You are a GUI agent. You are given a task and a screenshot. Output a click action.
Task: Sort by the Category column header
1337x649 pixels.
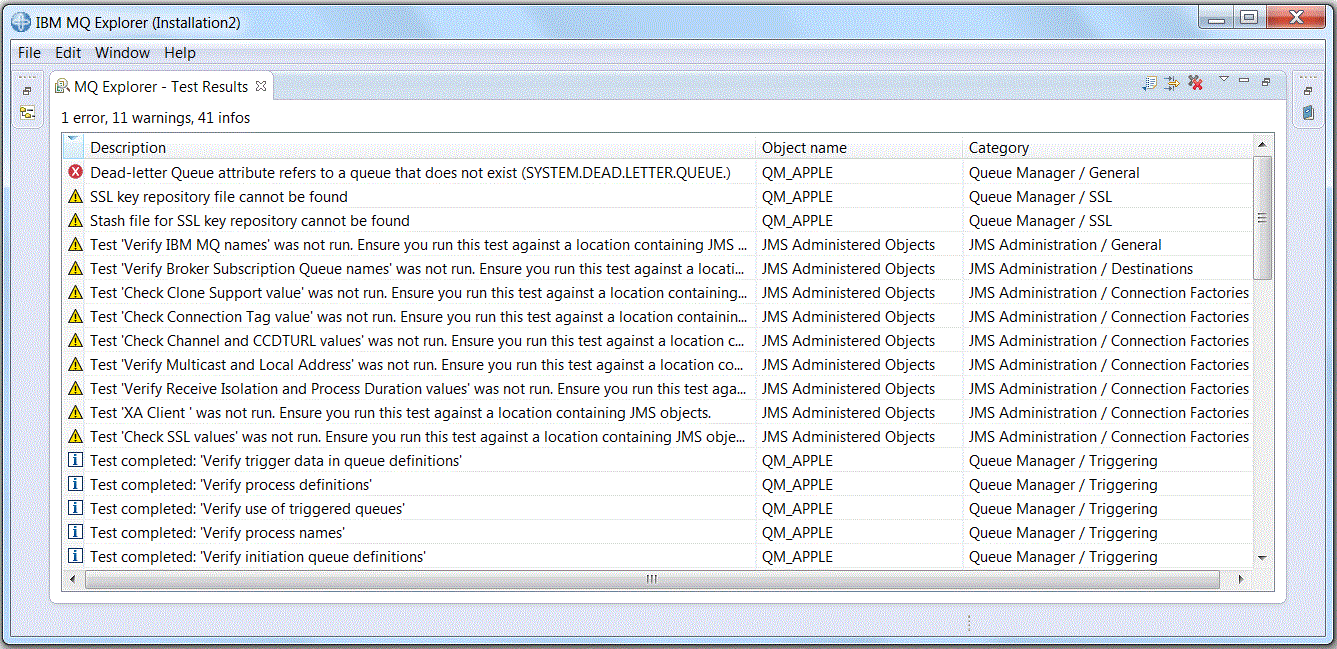point(1107,148)
